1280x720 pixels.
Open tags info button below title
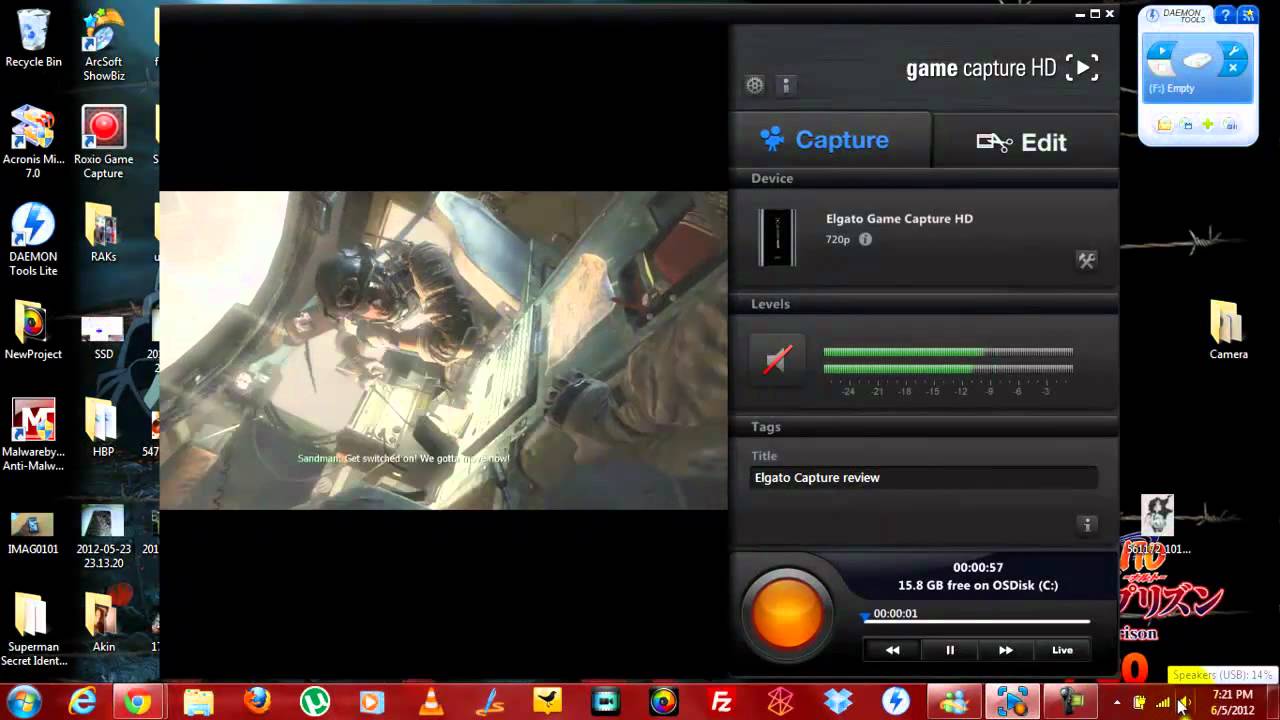pos(1087,524)
